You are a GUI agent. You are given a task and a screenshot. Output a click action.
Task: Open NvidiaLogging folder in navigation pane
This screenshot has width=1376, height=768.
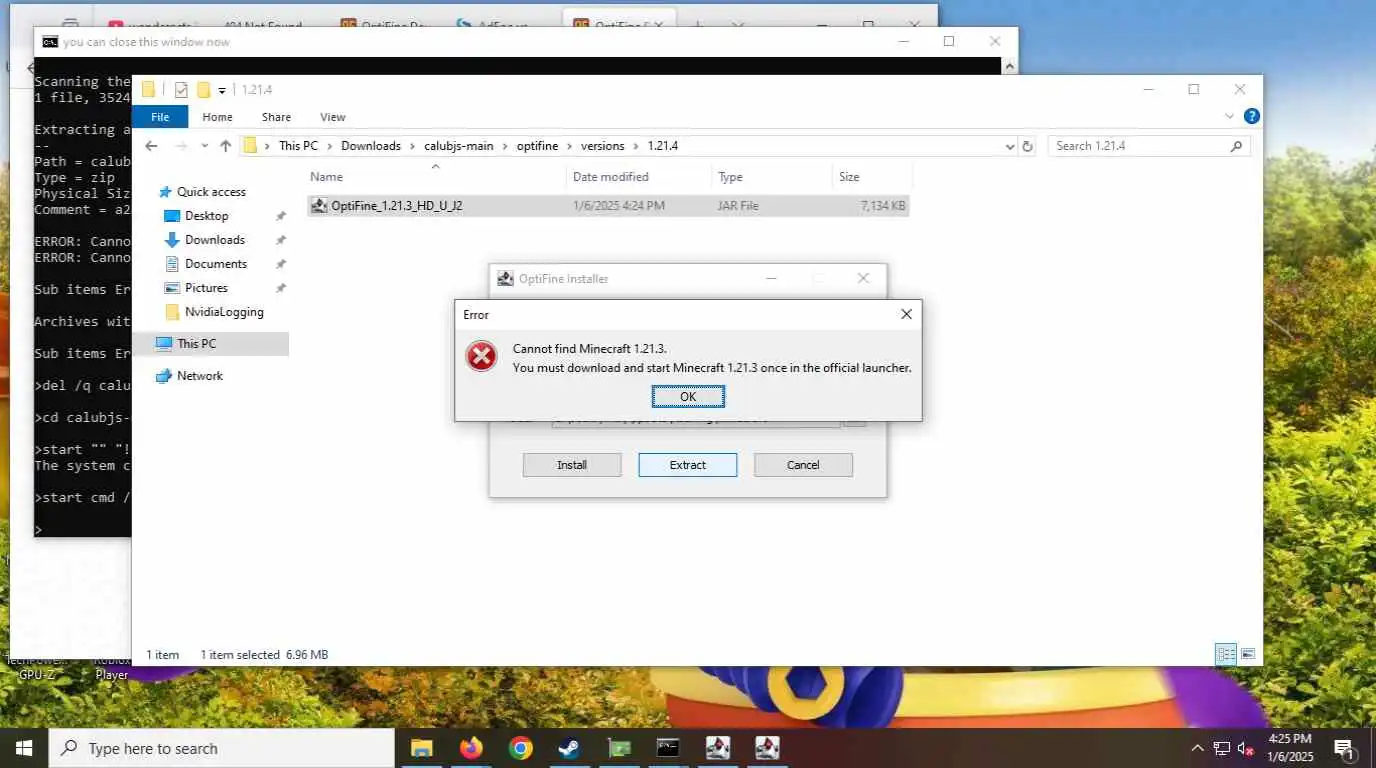(224, 312)
